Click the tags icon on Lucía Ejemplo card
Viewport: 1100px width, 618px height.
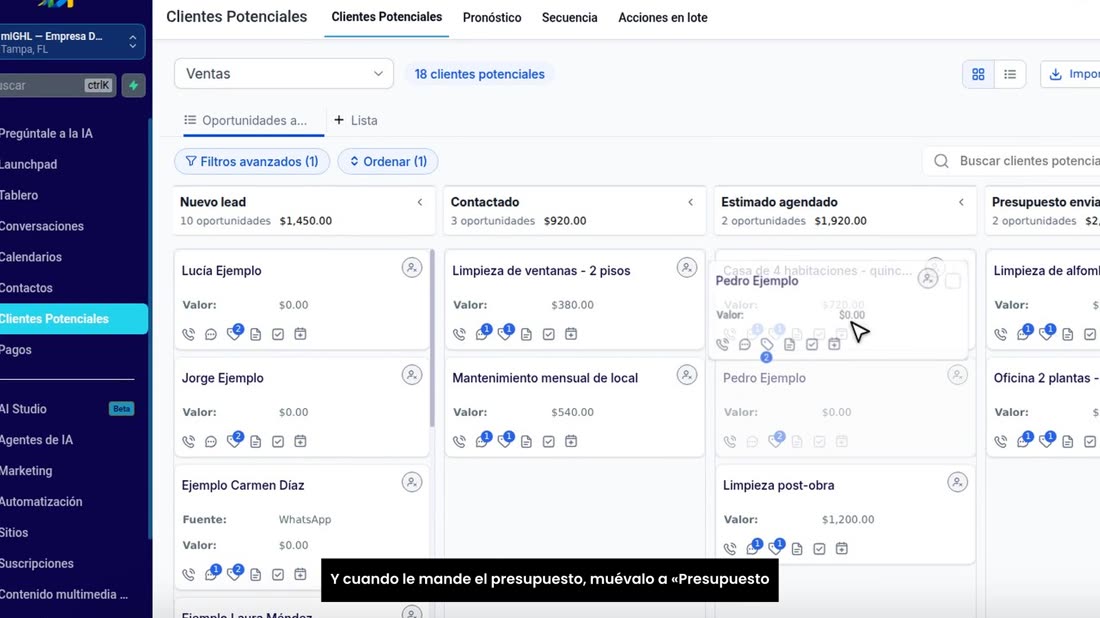[x=234, y=333]
